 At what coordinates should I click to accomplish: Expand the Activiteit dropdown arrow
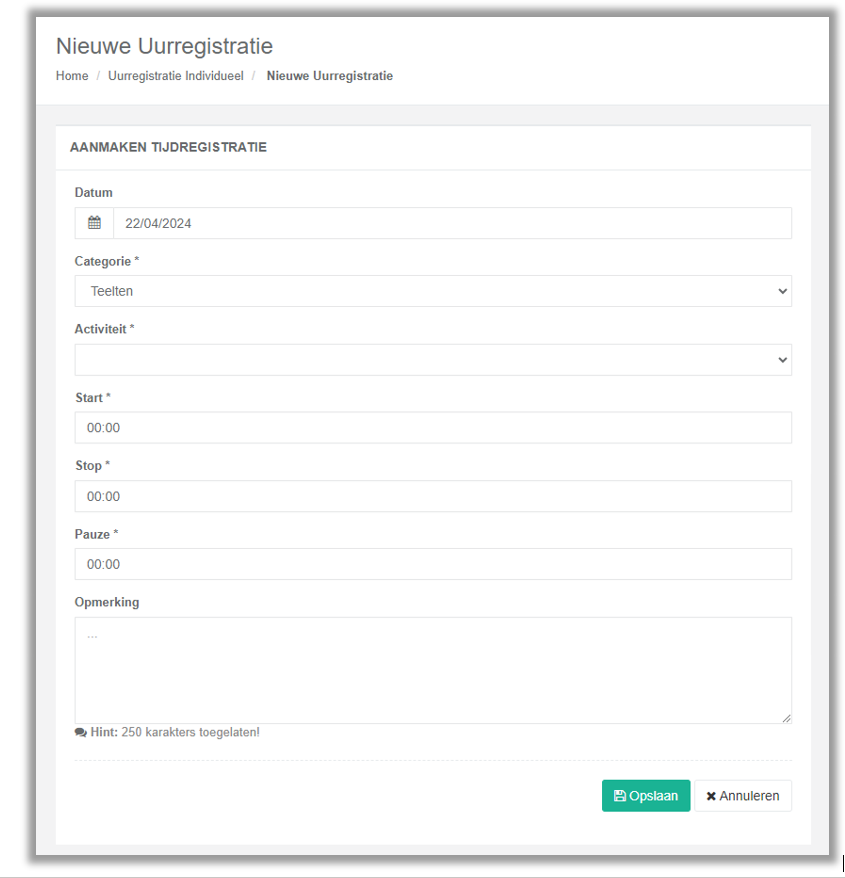[x=782, y=360]
